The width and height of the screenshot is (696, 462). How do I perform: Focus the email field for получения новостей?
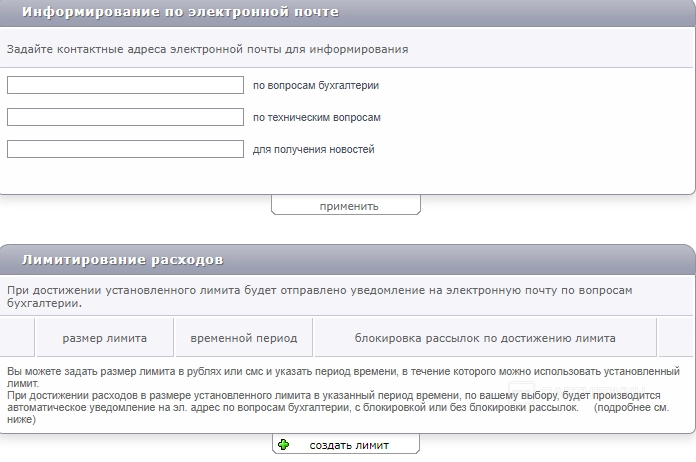coord(125,149)
